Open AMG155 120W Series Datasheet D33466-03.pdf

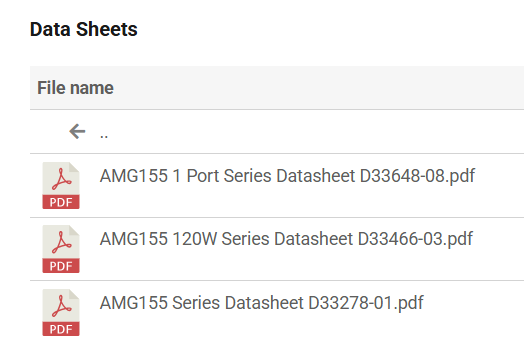tap(286, 239)
